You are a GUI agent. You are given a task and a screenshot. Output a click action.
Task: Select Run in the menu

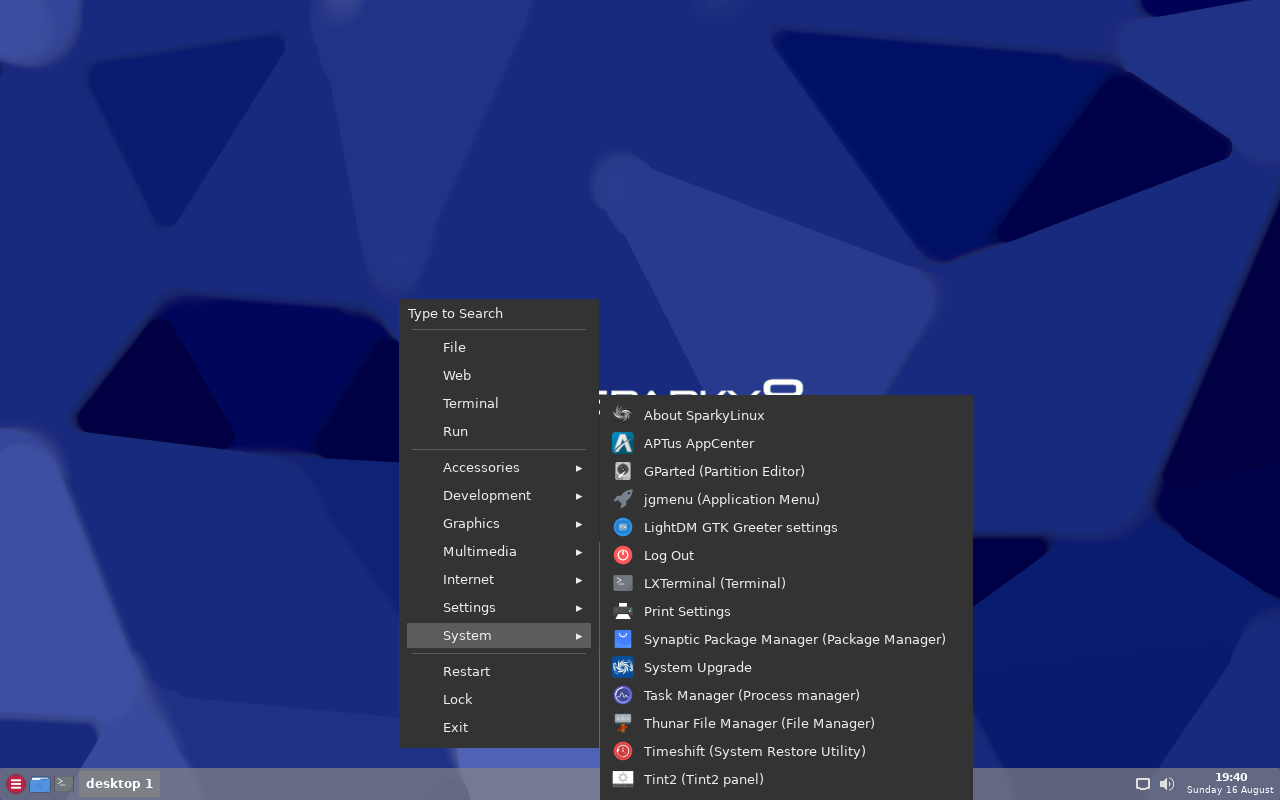[499, 432]
